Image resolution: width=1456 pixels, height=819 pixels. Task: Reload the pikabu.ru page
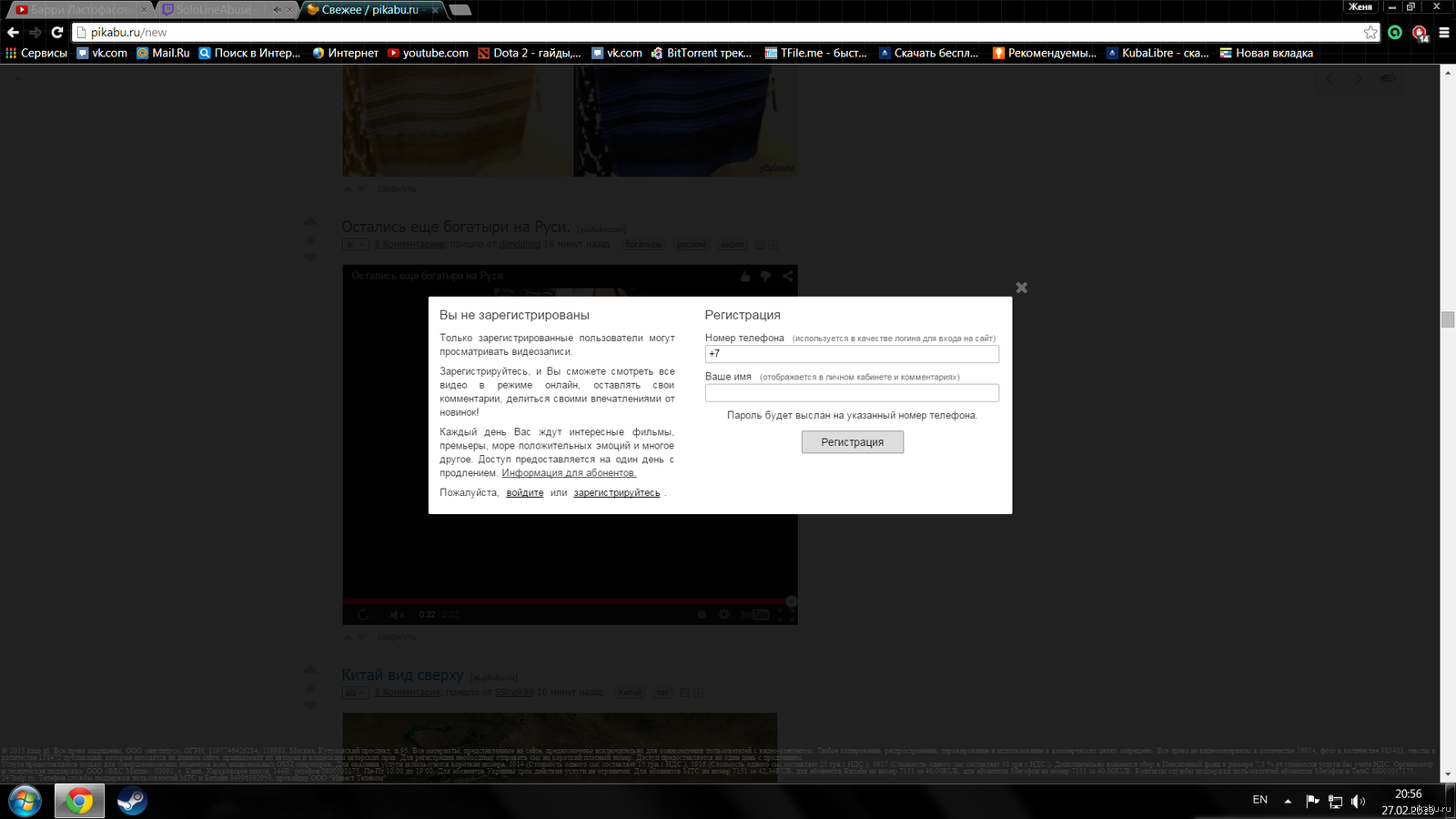pyautogui.click(x=56, y=32)
